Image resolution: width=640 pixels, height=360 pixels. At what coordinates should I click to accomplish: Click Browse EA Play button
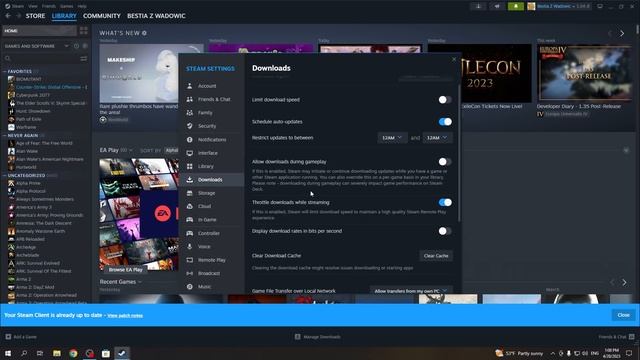(x=125, y=270)
